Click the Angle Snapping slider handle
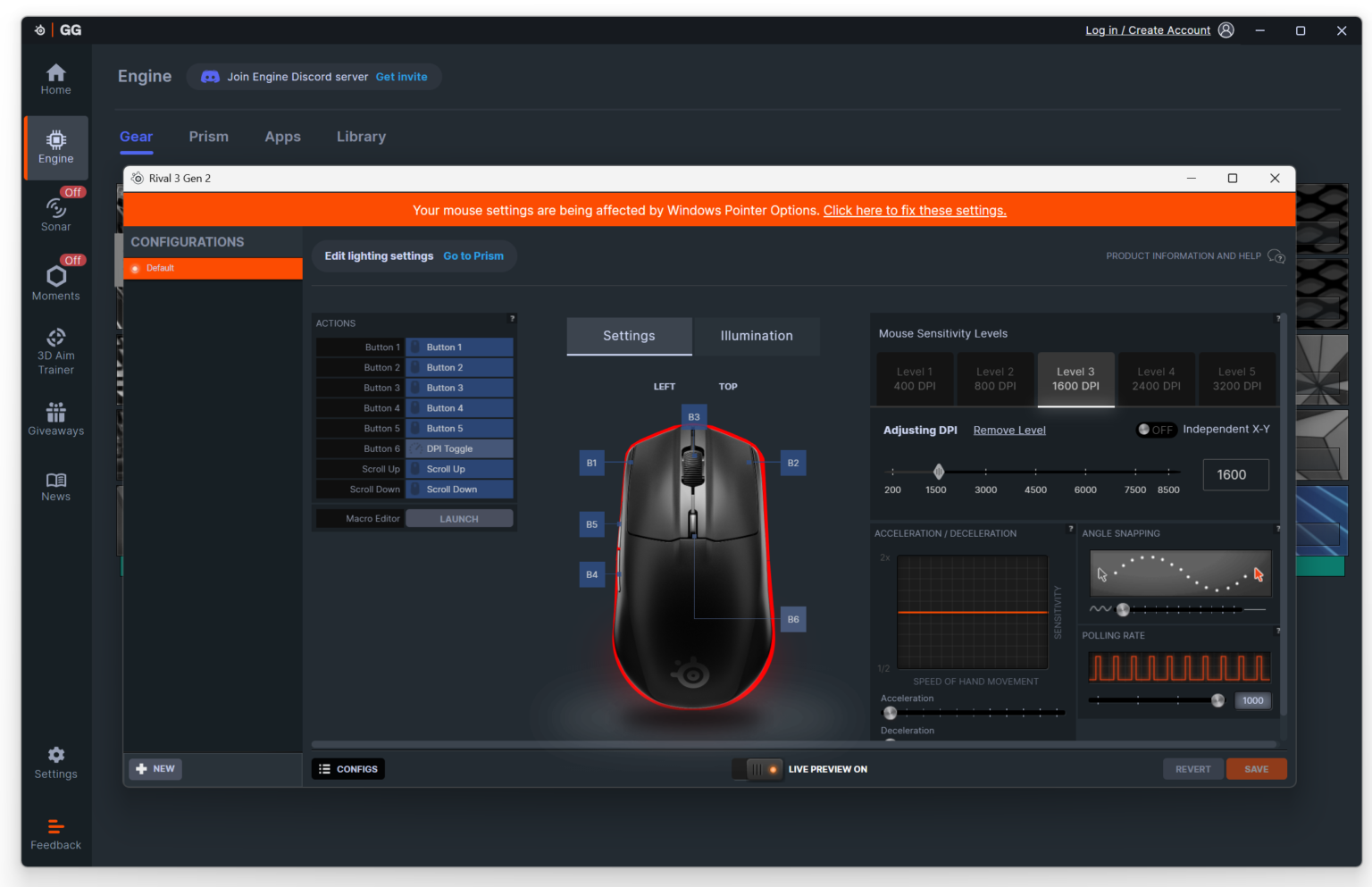The height and width of the screenshot is (887, 1372). (1124, 610)
